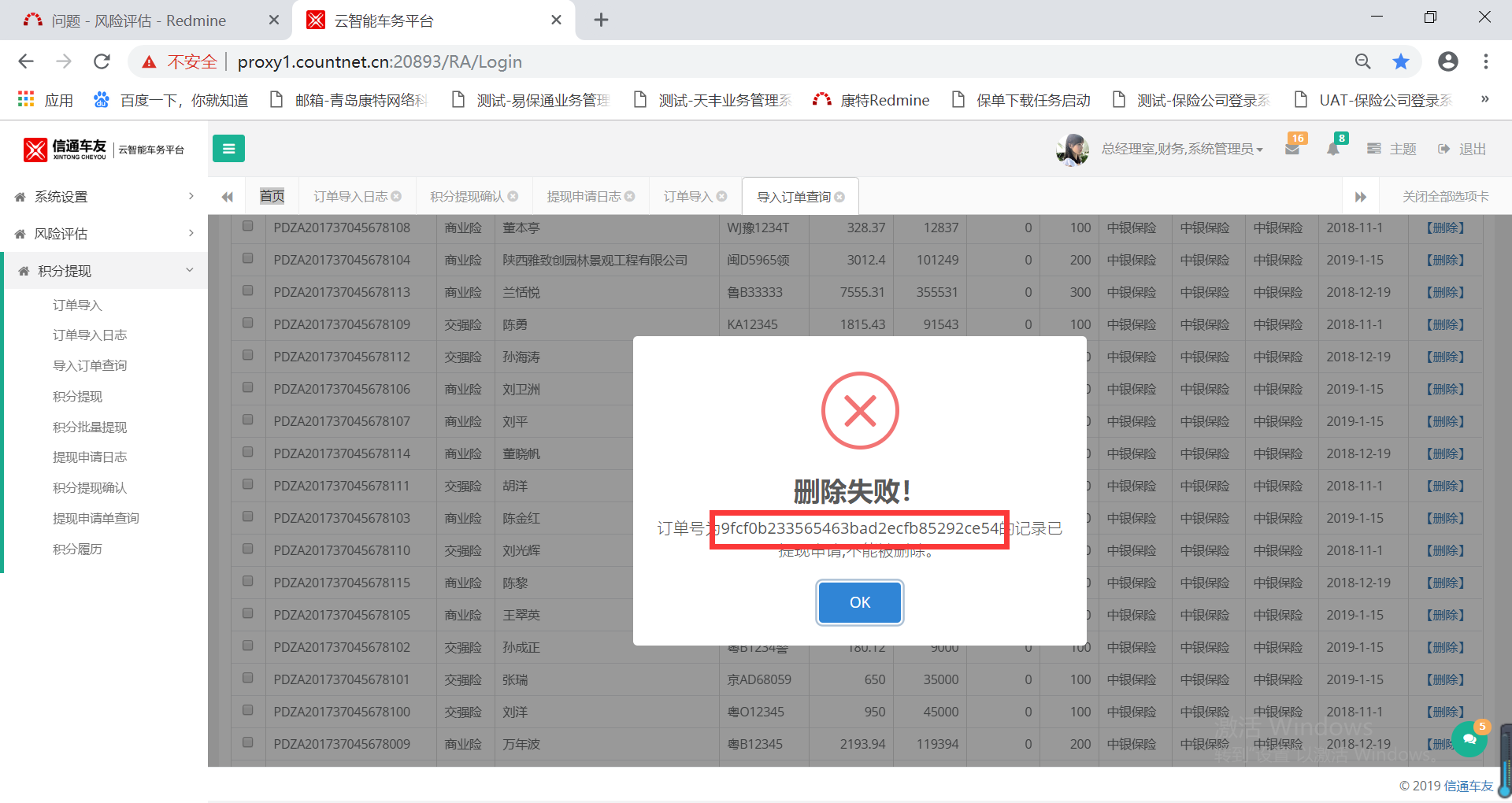Viewport: 1512px width, 803px height.
Task: Open the 主题 theme settings
Action: click(1392, 149)
